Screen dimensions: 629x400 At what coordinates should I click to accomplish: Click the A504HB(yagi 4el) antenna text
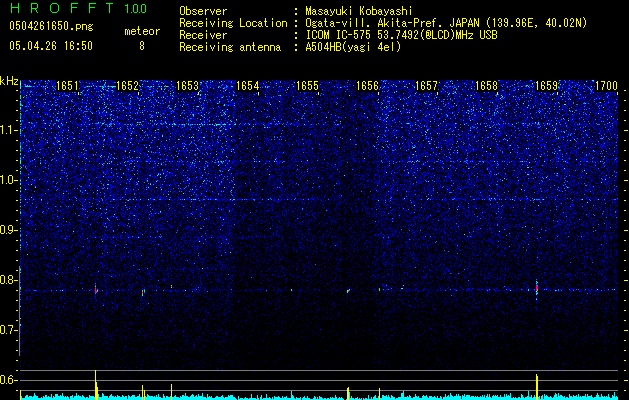coord(353,47)
